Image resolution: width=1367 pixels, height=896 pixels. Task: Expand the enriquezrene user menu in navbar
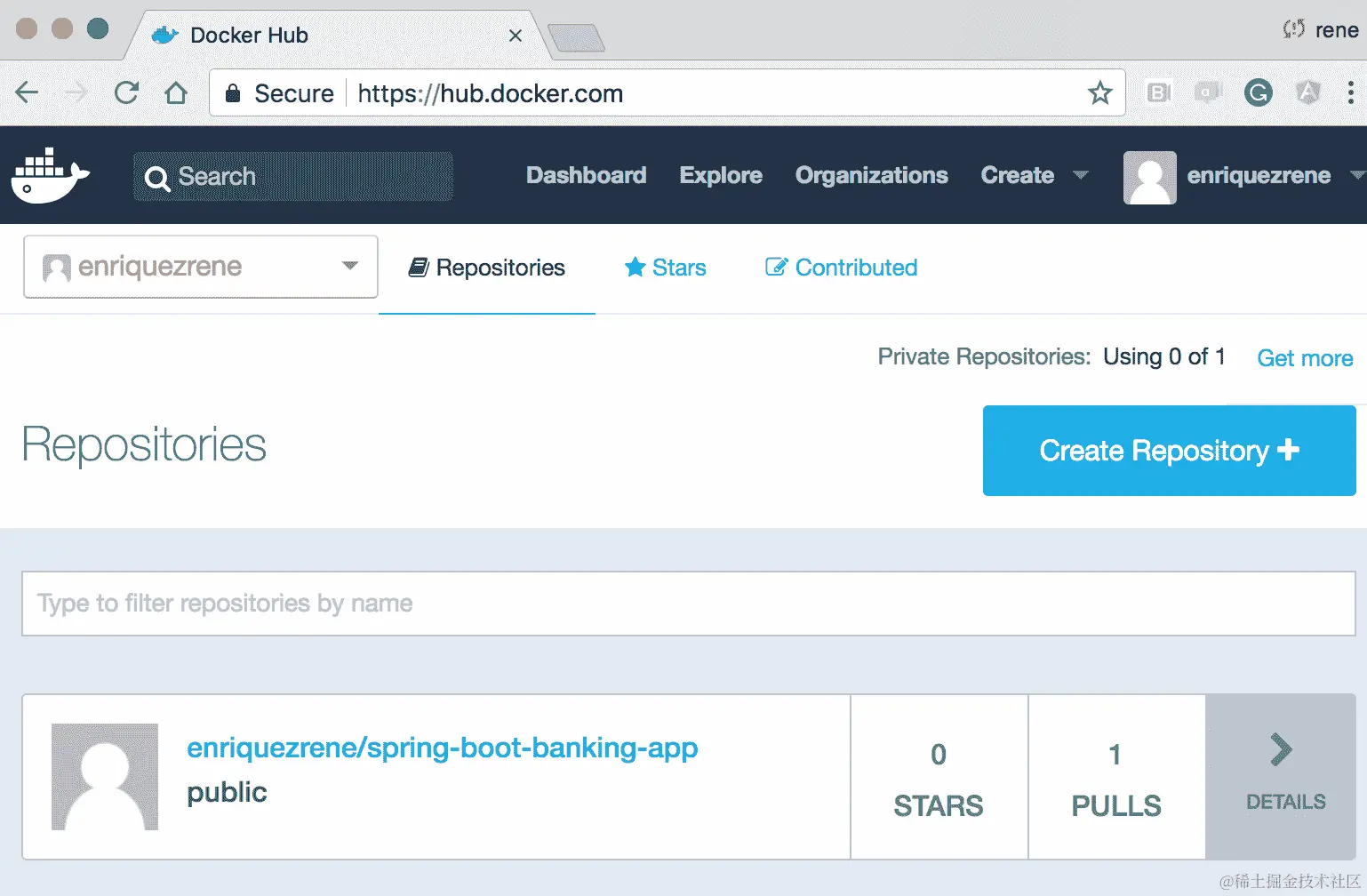tap(1357, 175)
